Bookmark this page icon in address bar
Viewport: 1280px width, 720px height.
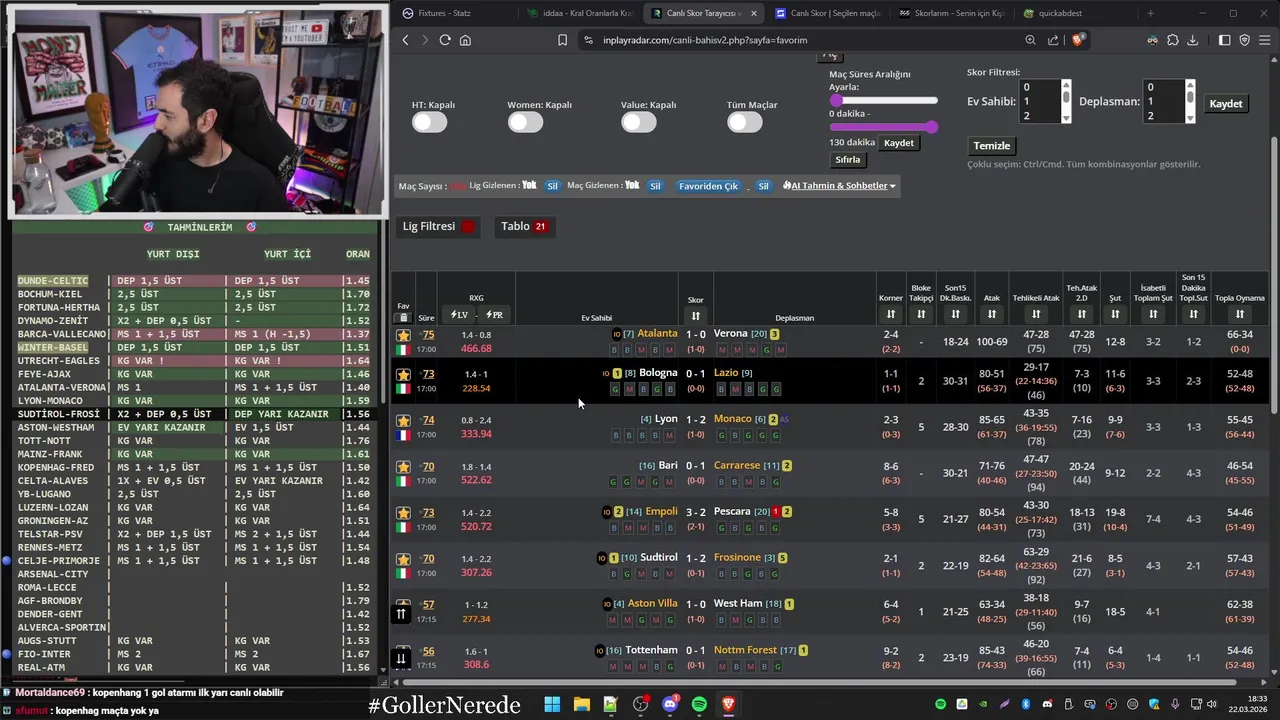point(562,40)
